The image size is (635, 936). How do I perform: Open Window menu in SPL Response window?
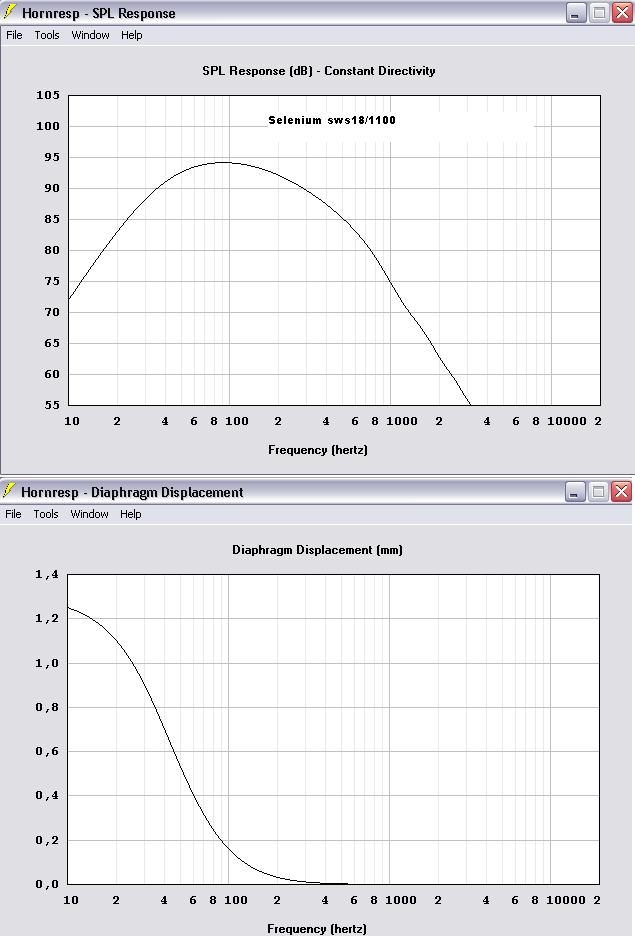(90, 35)
